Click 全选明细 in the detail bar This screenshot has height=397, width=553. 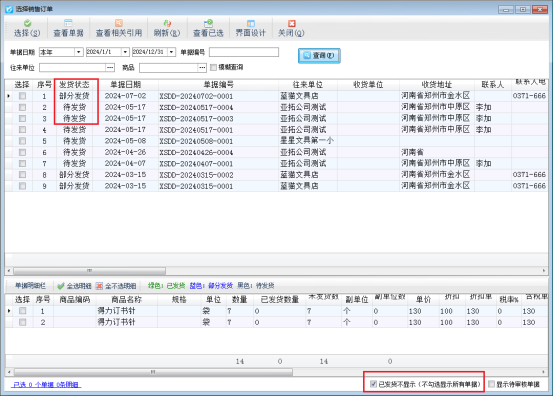coord(74,286)
